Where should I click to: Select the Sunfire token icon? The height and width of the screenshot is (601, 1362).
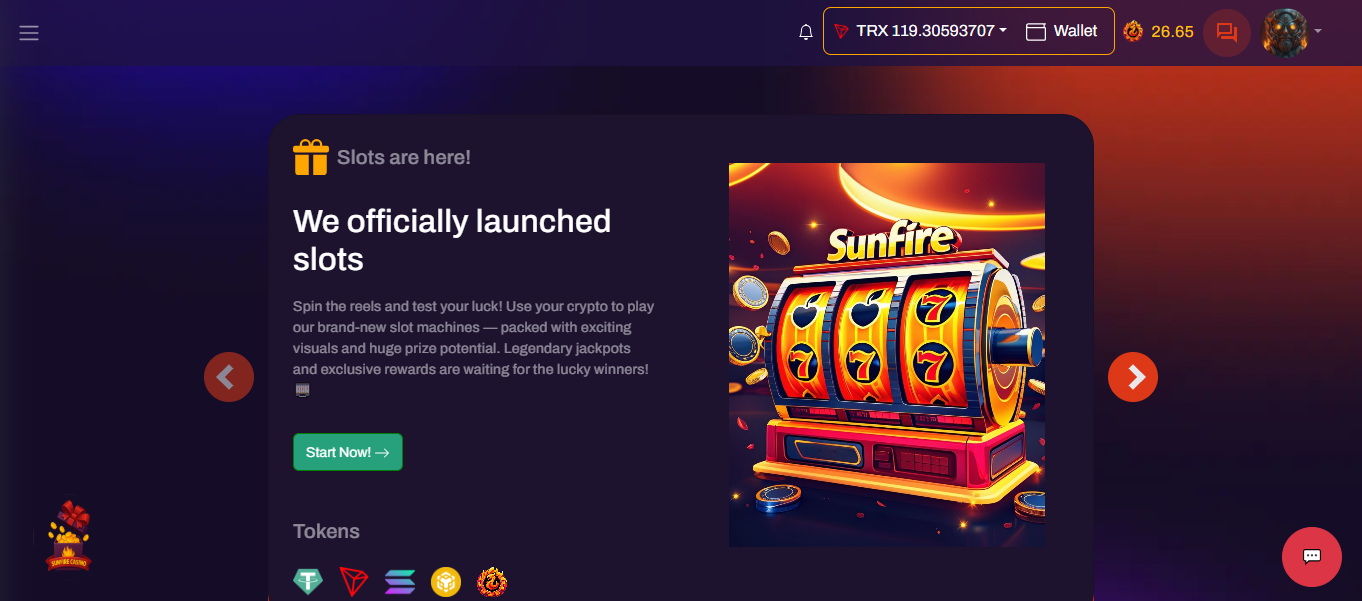click(492, 581)
